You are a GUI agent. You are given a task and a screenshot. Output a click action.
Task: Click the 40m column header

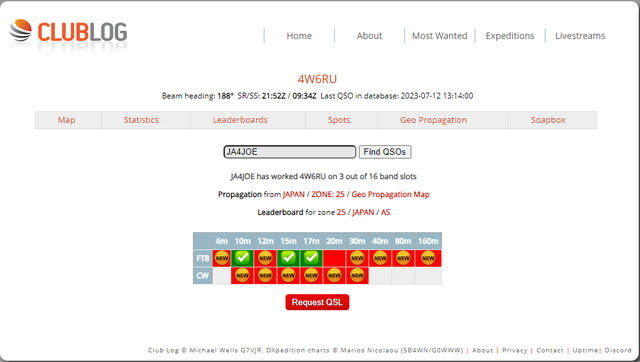click(x=380, y=241)
